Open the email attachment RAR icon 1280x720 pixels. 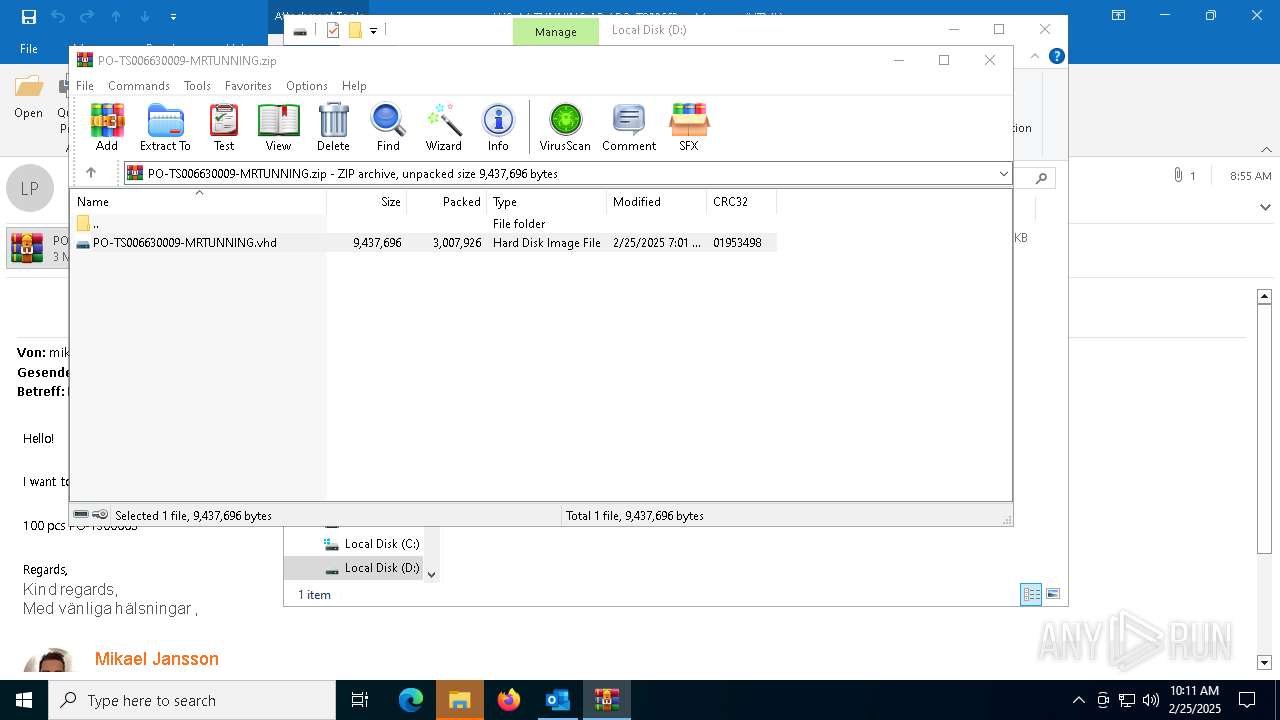pyautogui.click(x=27, y=247)
